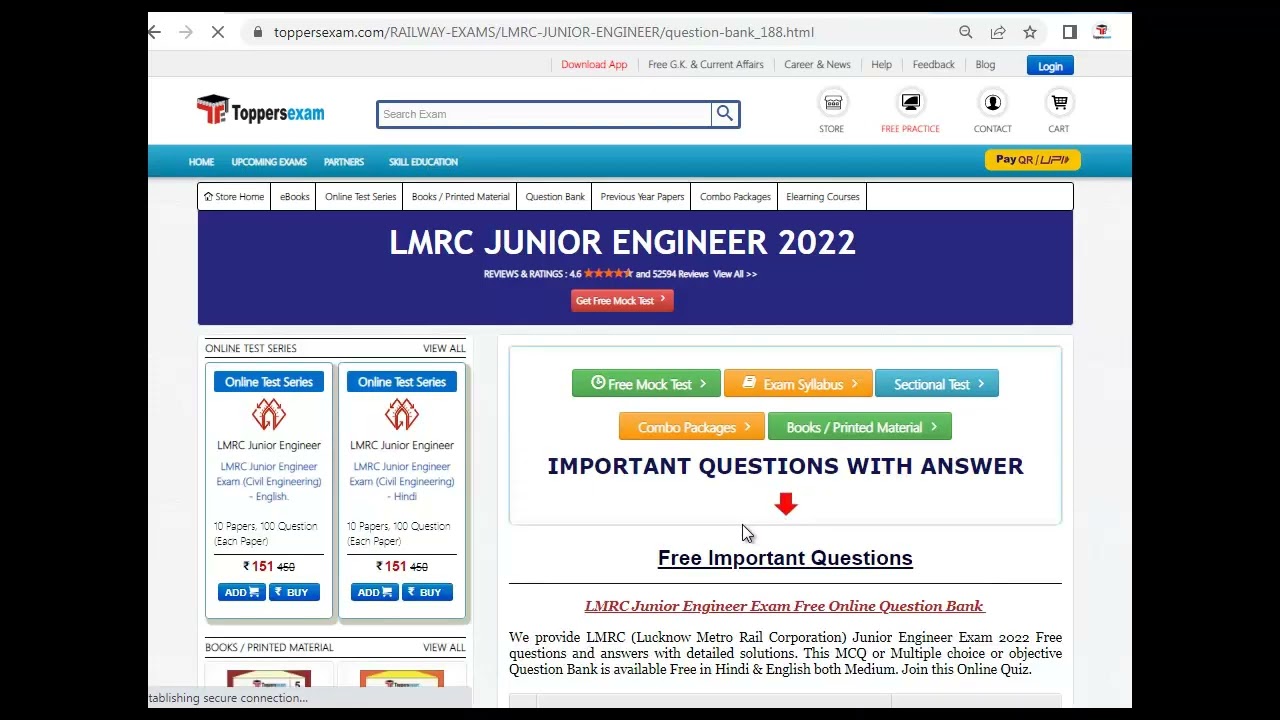Image resolution: width=1280 pixels, height=720 pixels.
Task: Click the Search Exam input field
Action: [x=545, y=114]
